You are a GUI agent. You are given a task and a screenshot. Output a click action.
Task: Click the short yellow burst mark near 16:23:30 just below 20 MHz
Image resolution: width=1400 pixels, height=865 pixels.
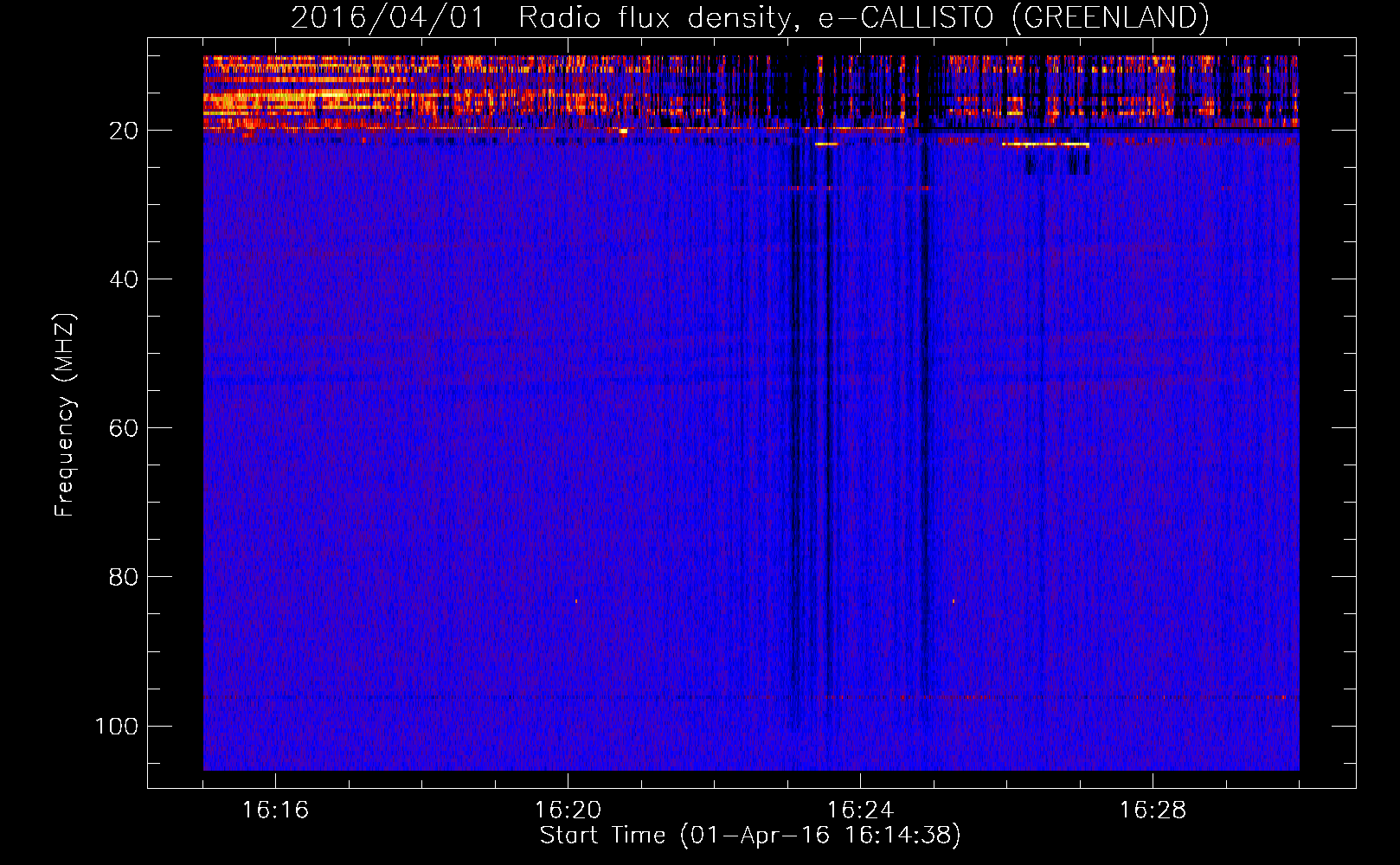click(x=826, y=144)
